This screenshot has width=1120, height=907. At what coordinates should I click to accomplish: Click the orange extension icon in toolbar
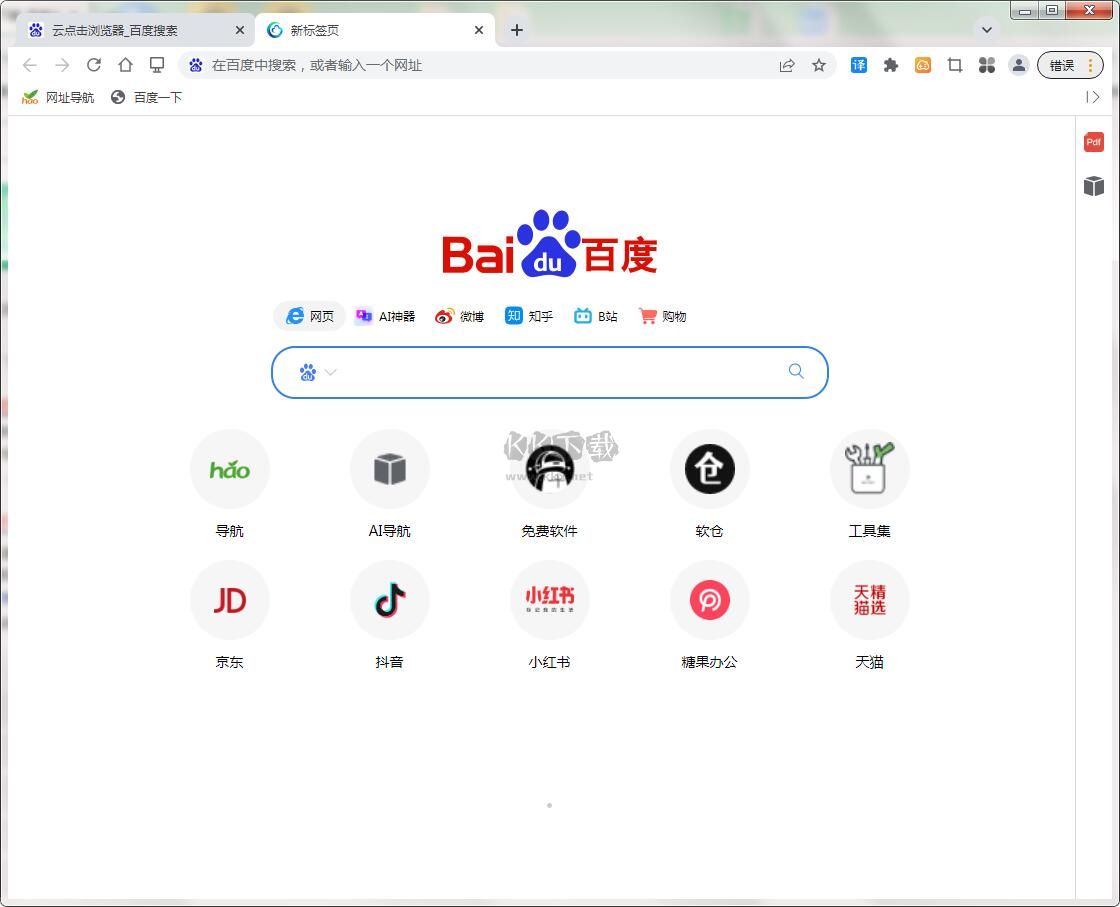pos(922,65)
